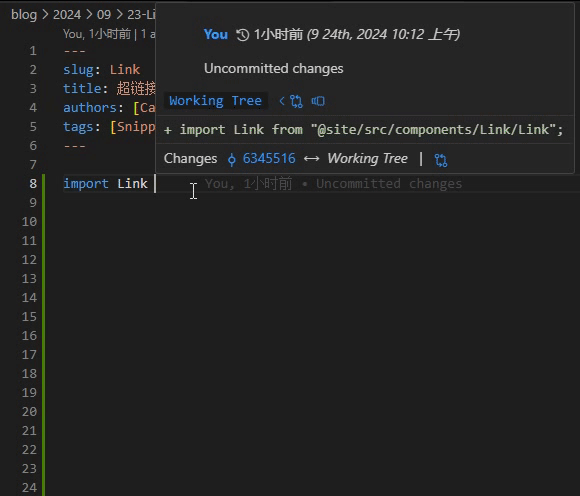The height and width of the screenshot is (496, 580).
Task: Click CodeLens 'You, 1小时前' above line 1
Action: click(x=97, y=34)
